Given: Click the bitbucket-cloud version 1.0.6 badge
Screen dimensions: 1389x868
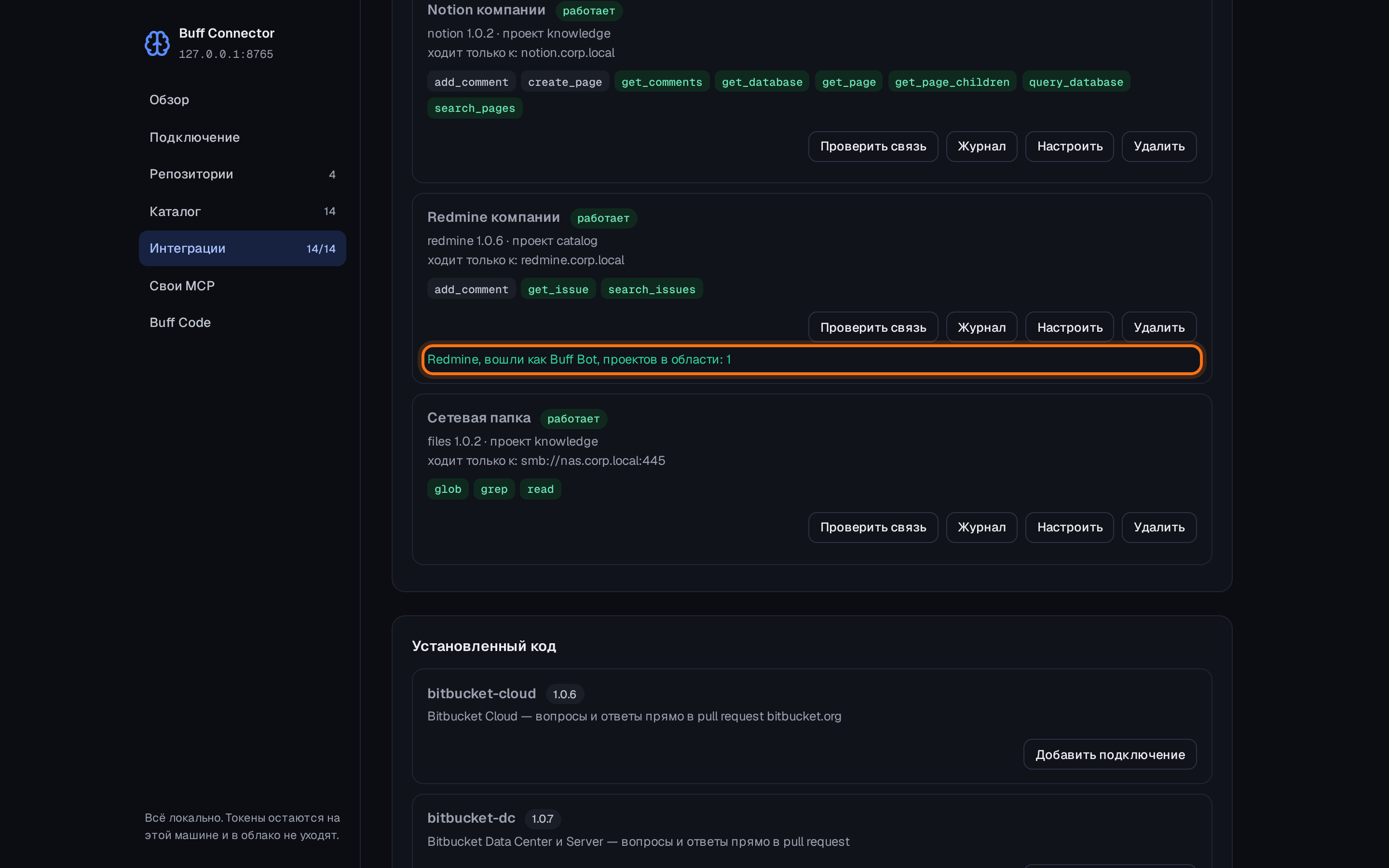Looking at the screenshot, I should (564, 694).
